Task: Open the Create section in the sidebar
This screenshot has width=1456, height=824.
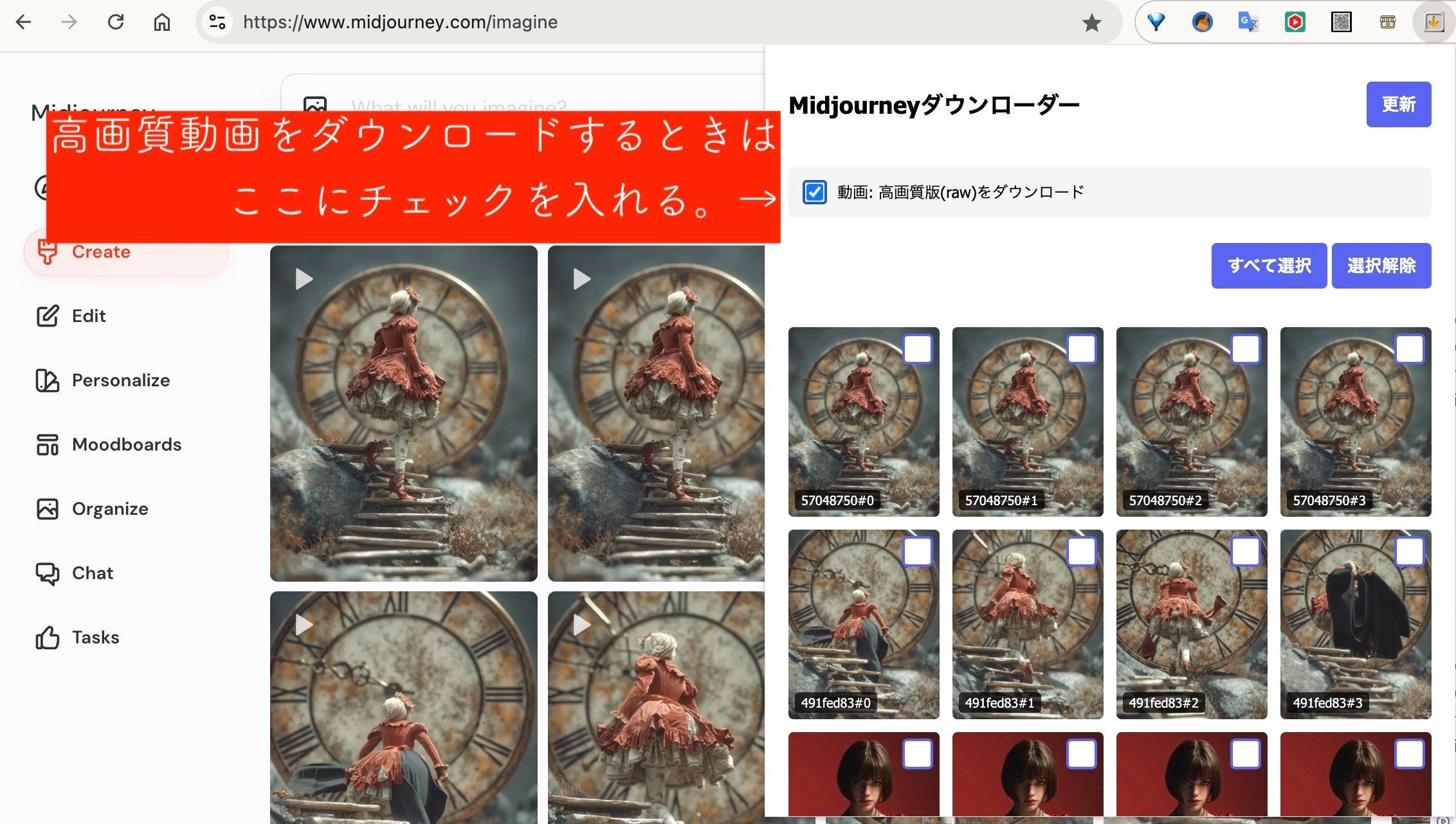Action: [x=126, y=252]
